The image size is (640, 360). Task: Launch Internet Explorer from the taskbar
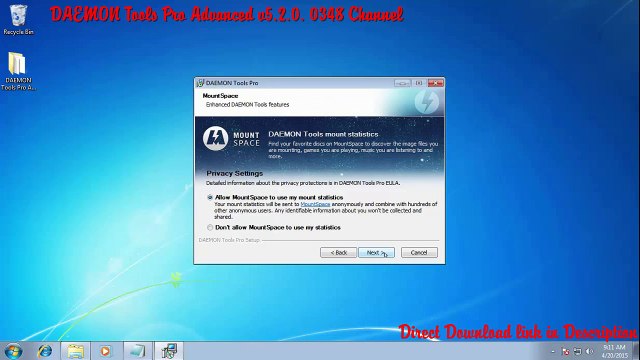[44, 351]
